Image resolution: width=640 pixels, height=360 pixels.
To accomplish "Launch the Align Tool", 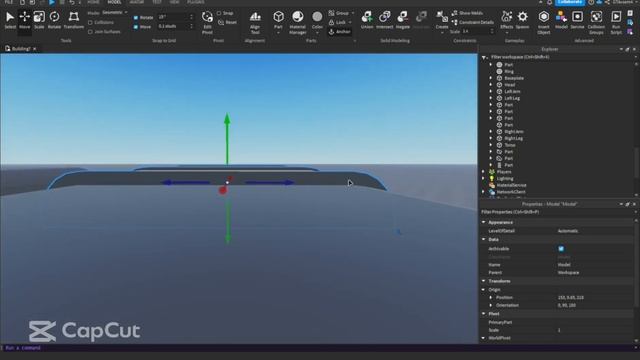I will [x=255, y=22].
